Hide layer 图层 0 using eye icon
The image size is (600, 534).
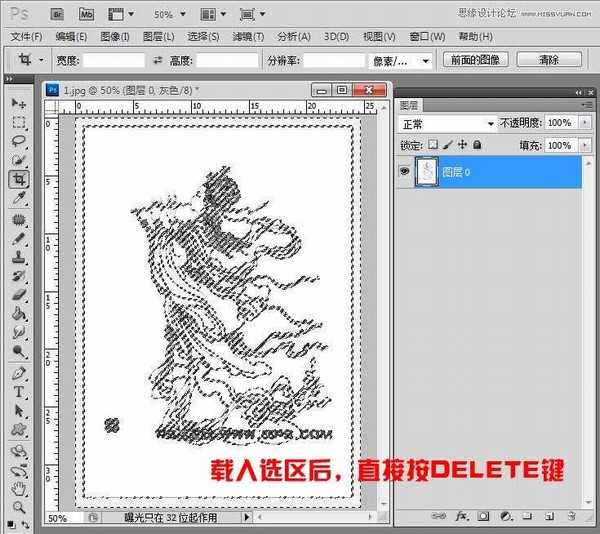tap(406, 172)
